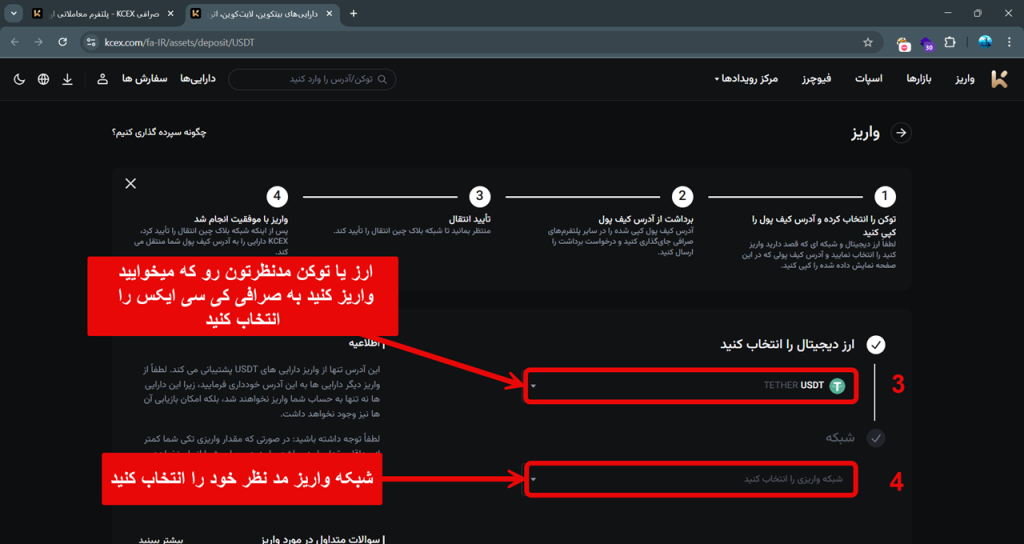Screen dimensions: 1024x544
Task: Click step 3 circle in guide
Action: pyautogui.click(x=480, y=197)
